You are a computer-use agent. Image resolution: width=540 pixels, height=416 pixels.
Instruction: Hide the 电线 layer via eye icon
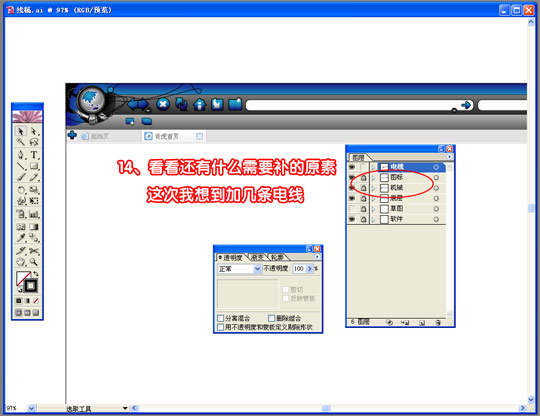(352, 167)
